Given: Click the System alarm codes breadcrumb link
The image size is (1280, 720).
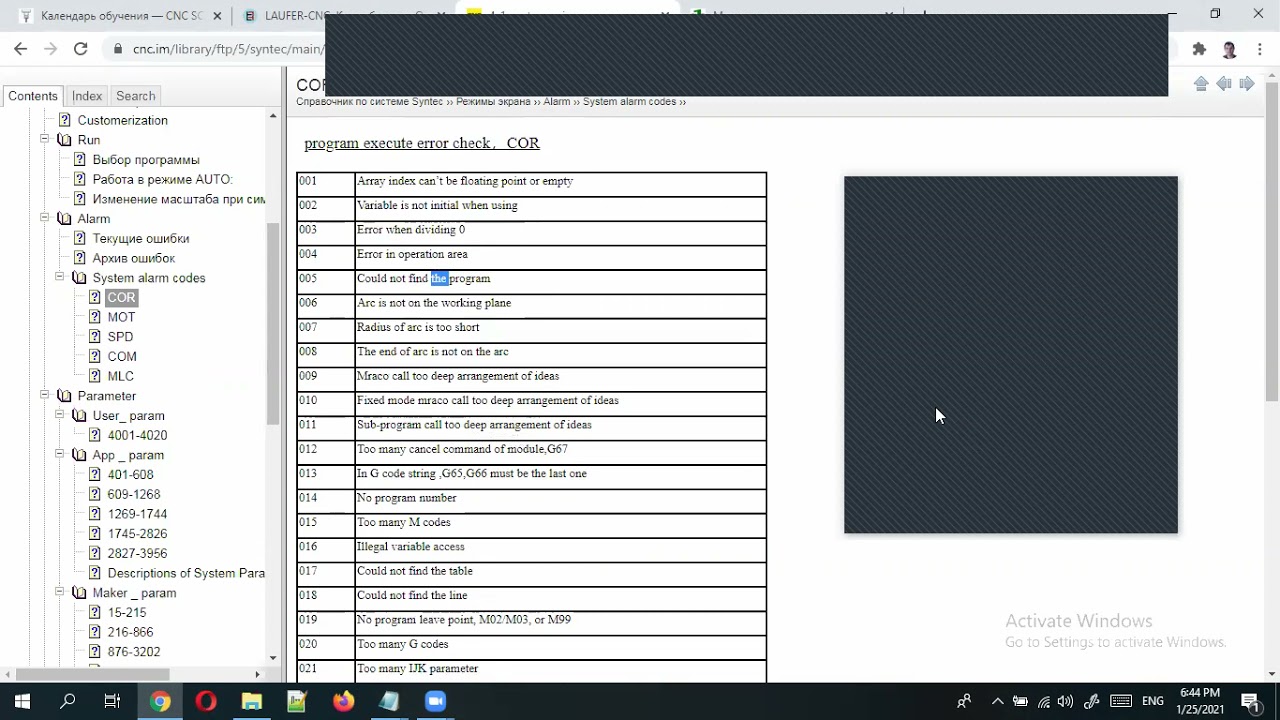Looking at the screenshot, I should click(629, 102).
